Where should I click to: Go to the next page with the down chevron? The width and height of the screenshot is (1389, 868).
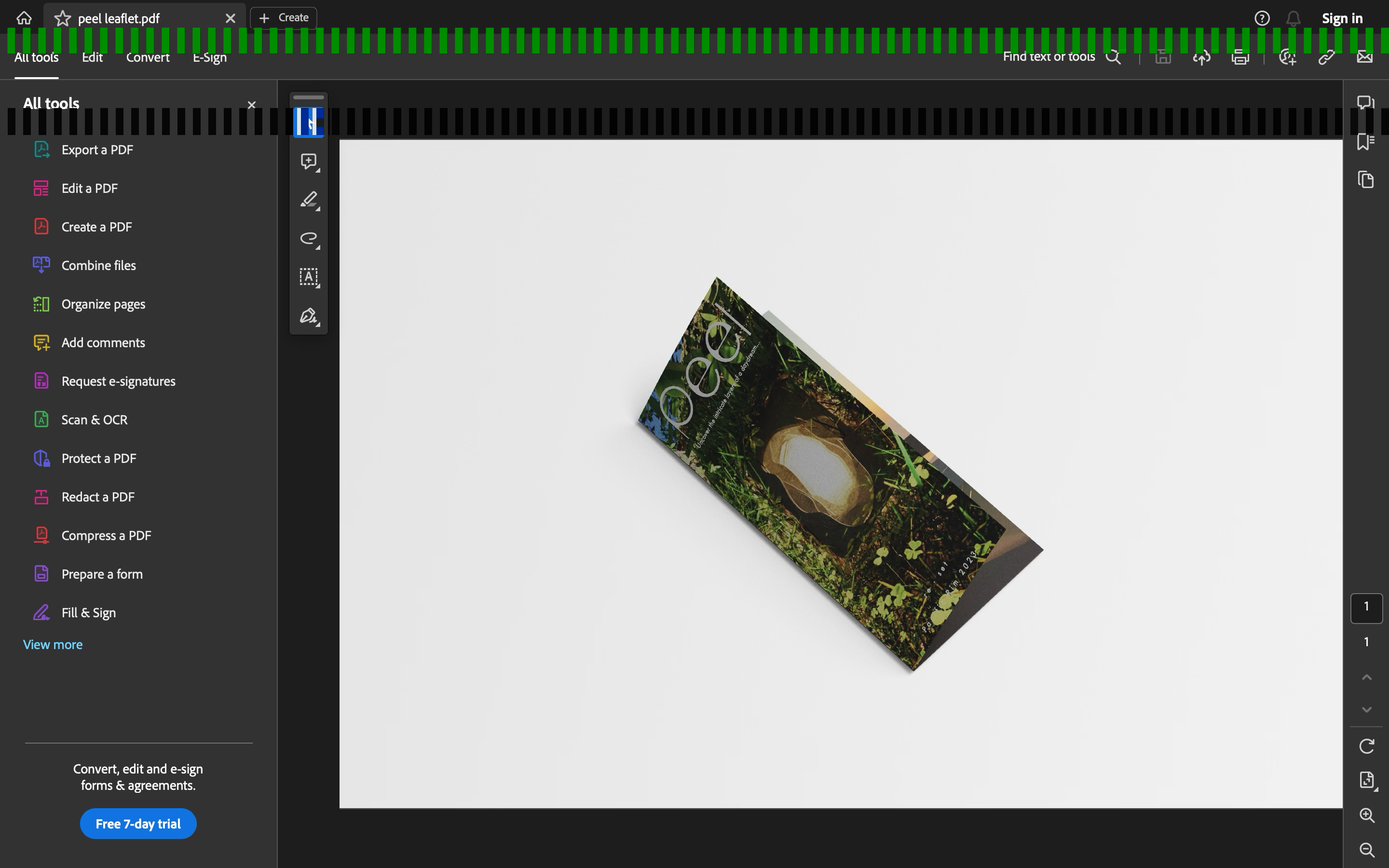coord(1367,710)
